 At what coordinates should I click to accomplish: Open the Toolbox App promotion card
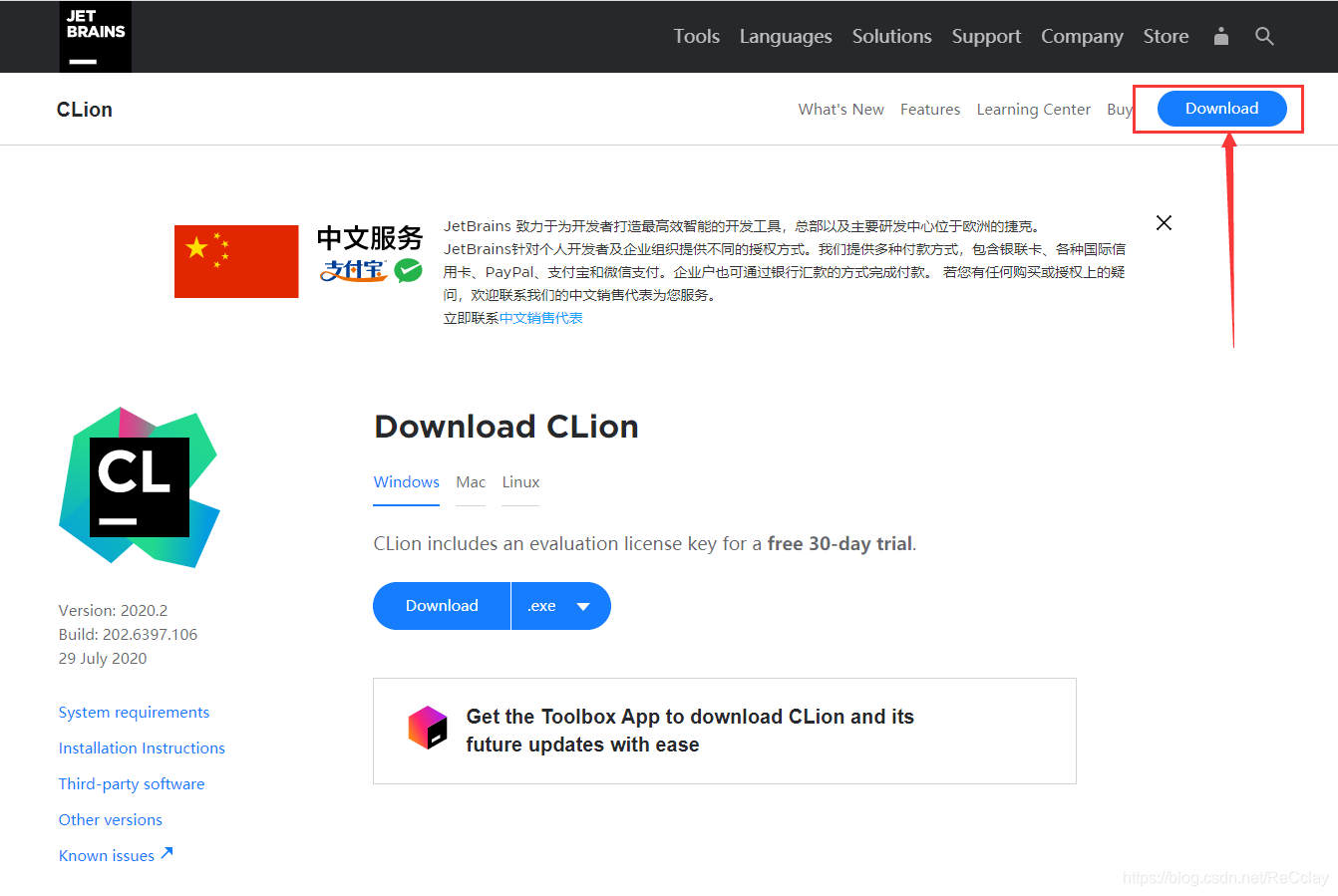coord(725,731)
